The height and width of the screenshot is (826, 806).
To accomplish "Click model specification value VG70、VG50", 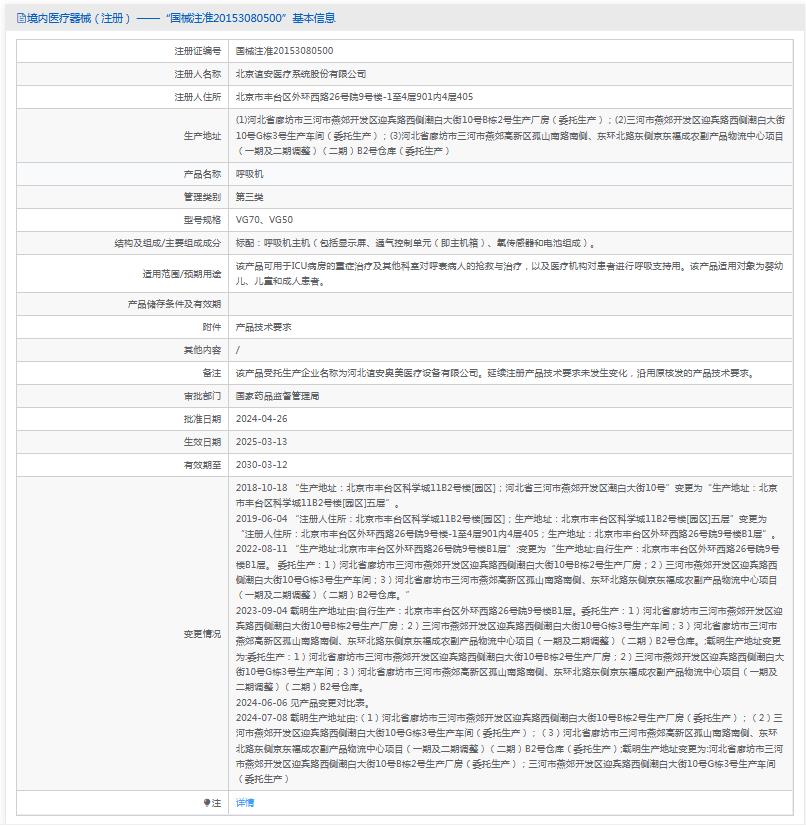I will tap(264, 219).
